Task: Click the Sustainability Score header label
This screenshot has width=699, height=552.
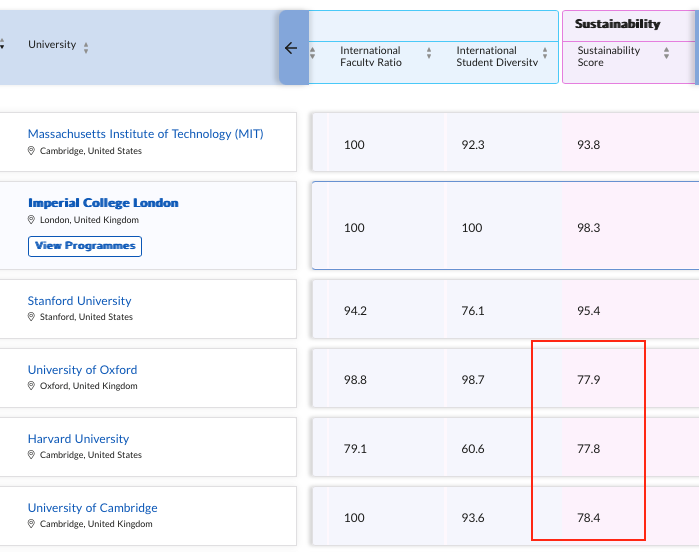Action: [609, 56]
